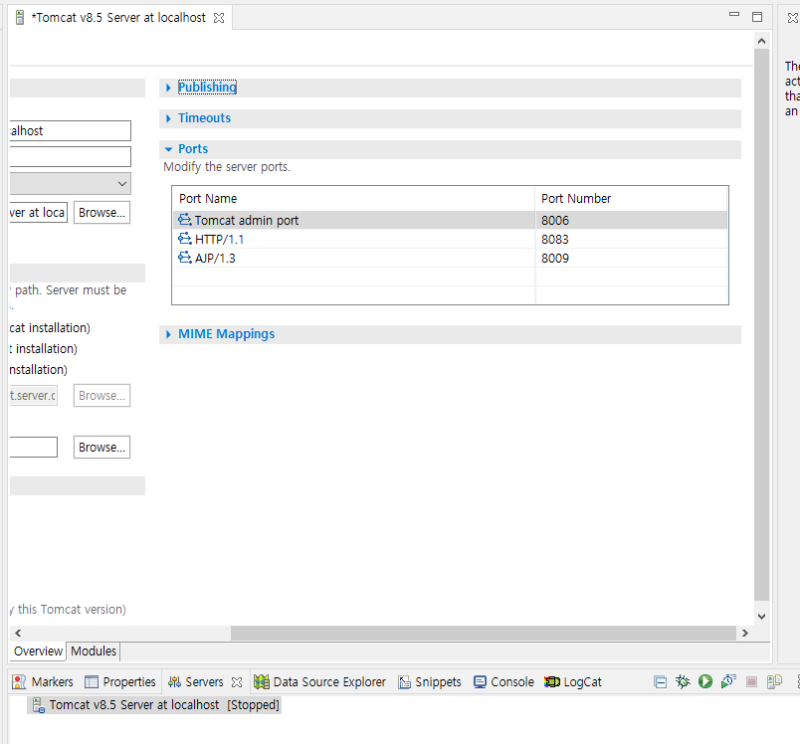The height and width of the screenshot is (744, 800).
Task: Switch to the Console view
Action: click(x=504, y=682)
